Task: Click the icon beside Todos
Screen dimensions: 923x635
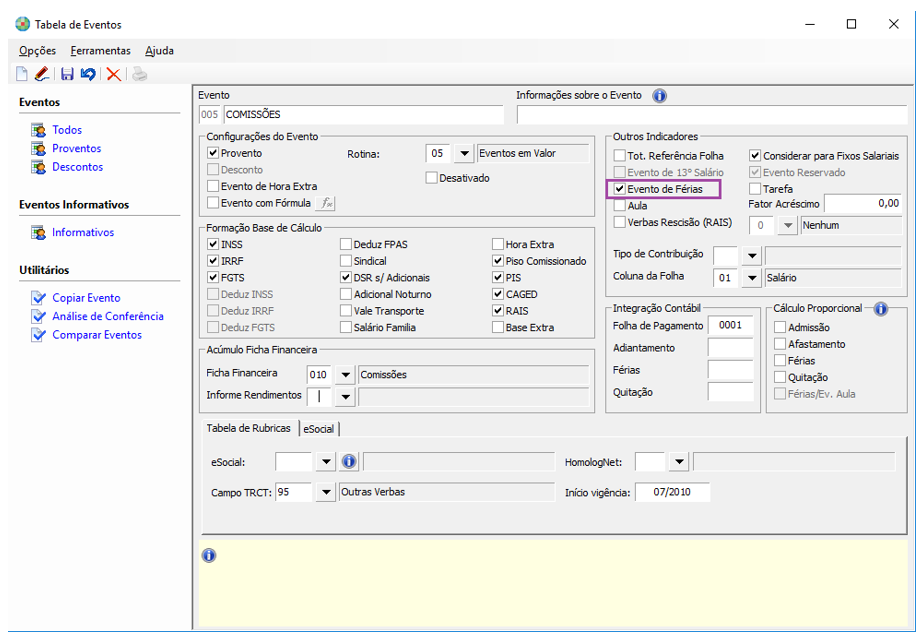Action: tap(39, 130)
